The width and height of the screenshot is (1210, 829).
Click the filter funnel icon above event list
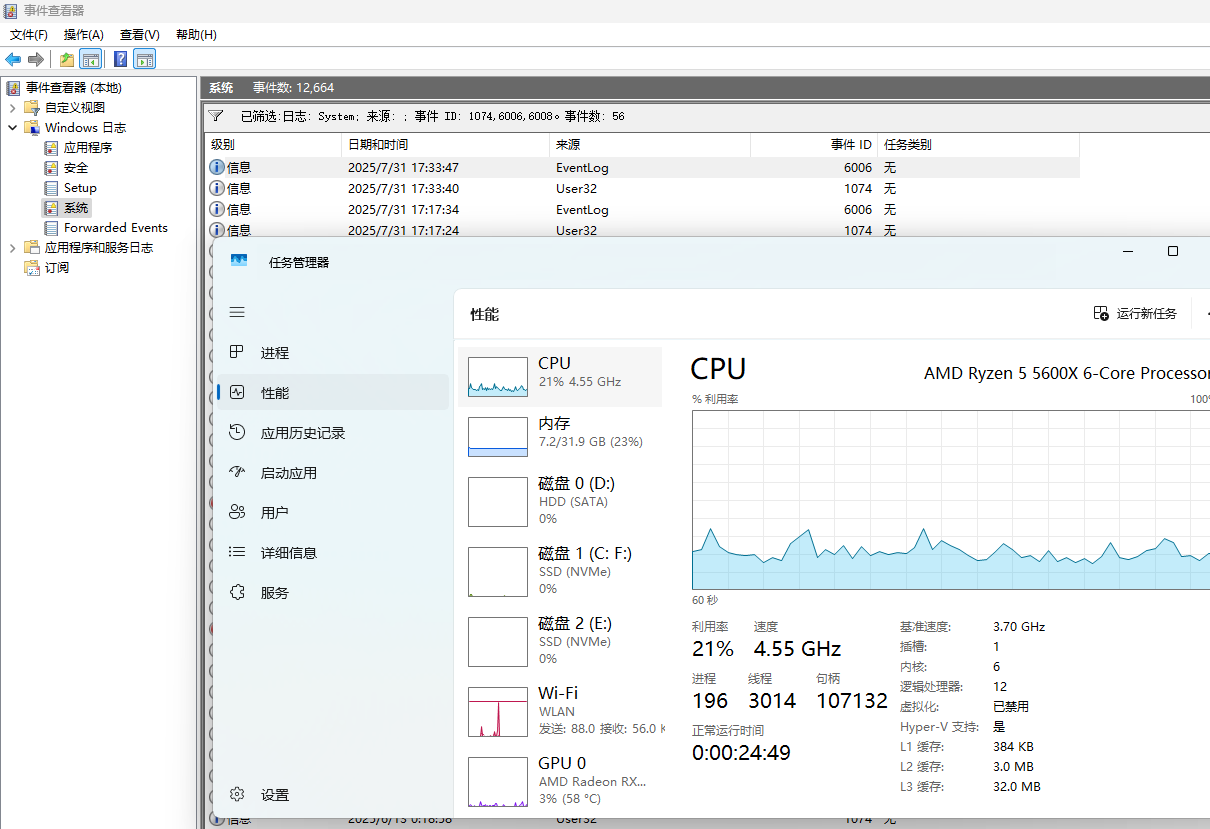coord(217,116)
